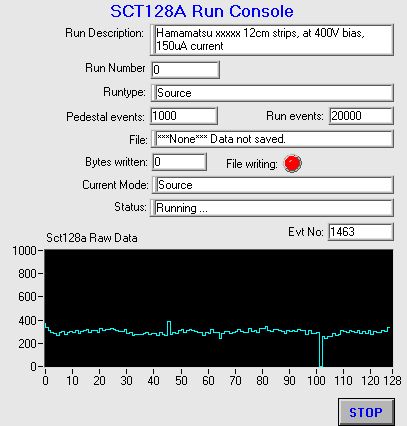The image size is (407, 426).
Task: Edit the Run events value 20000
Action: point(361,116)
